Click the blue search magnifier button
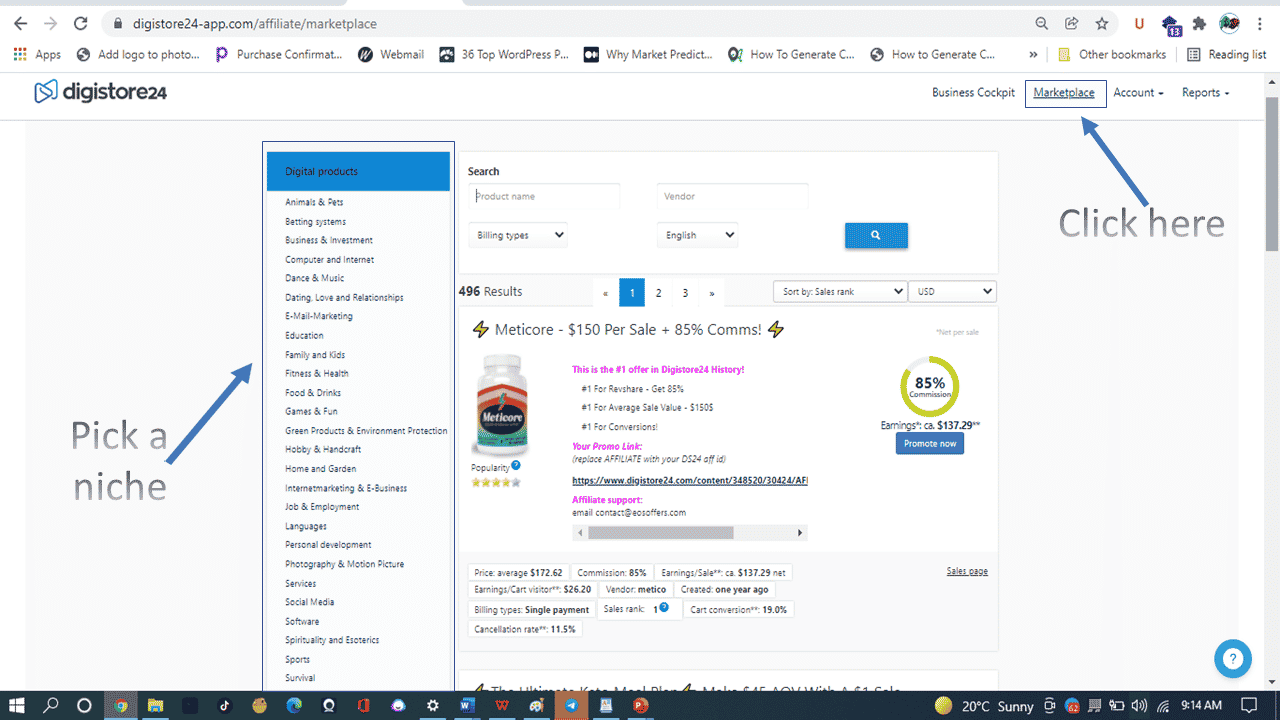This screenshot has width=1280, height=720. (x=876, y=235)
